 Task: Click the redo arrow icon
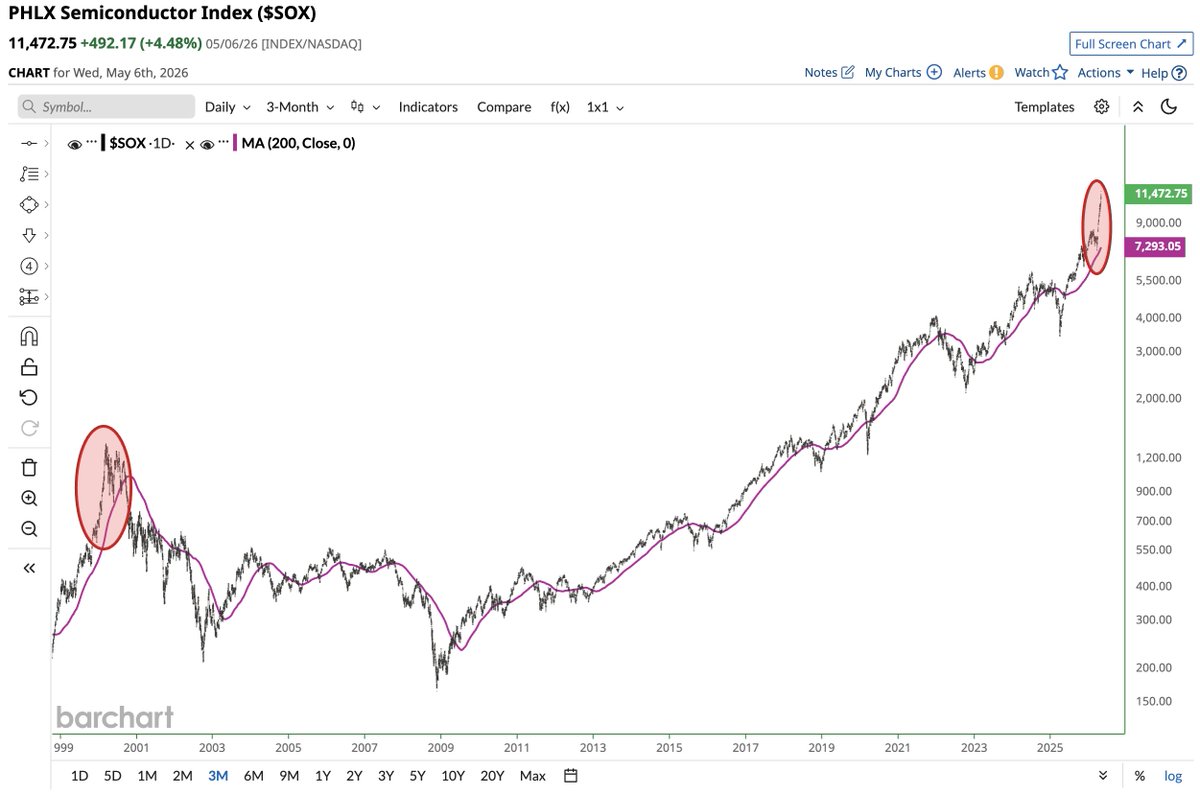coord(29,429)
